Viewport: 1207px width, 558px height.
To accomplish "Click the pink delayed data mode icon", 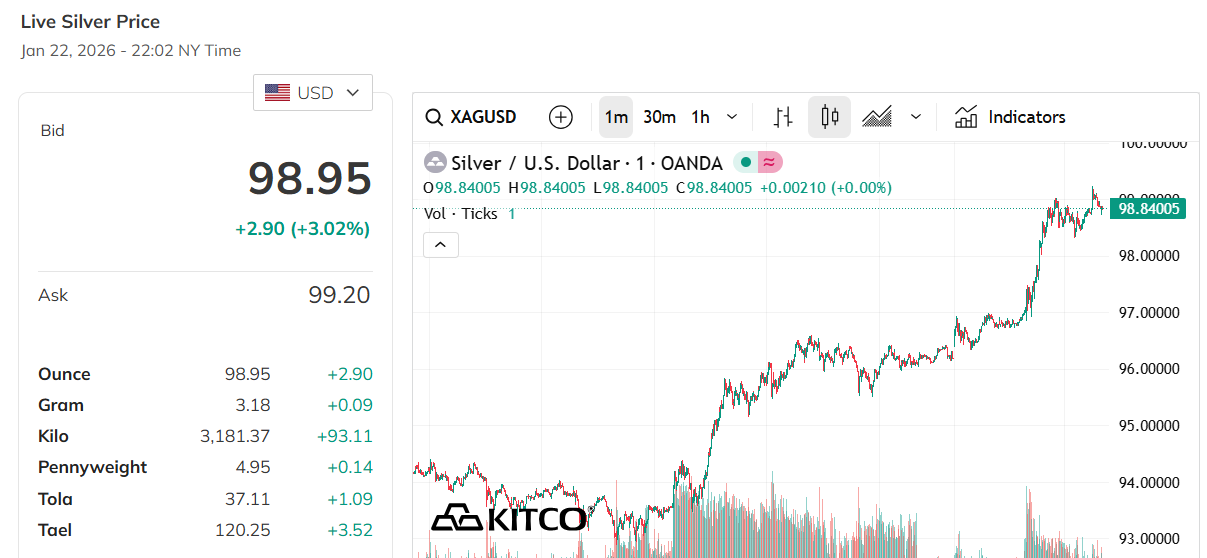I will pyautogui.click(x=769, y=162).
